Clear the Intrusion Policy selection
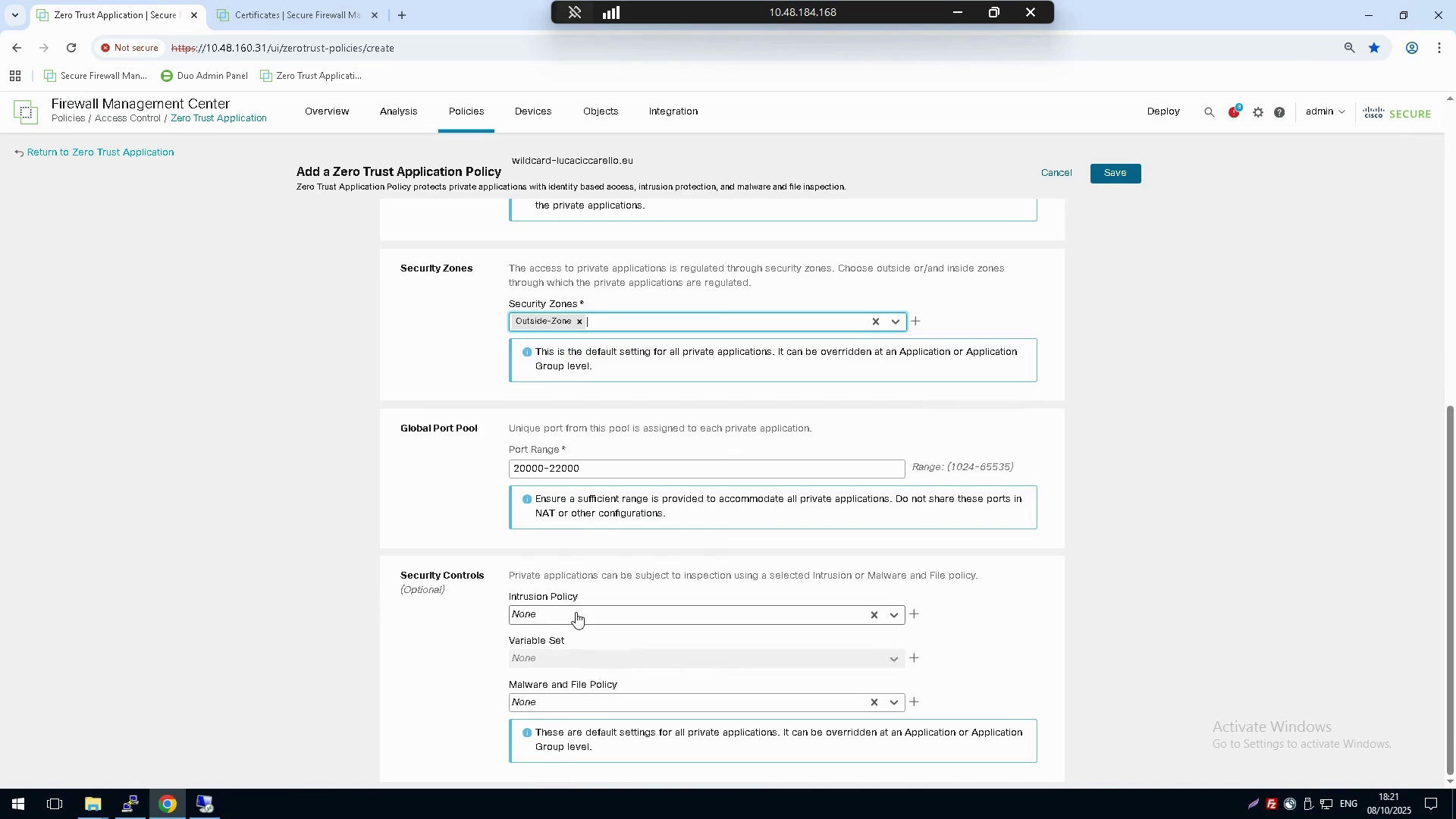The width and height of the screenshot is (1456, 819). (x=874, y=615)
